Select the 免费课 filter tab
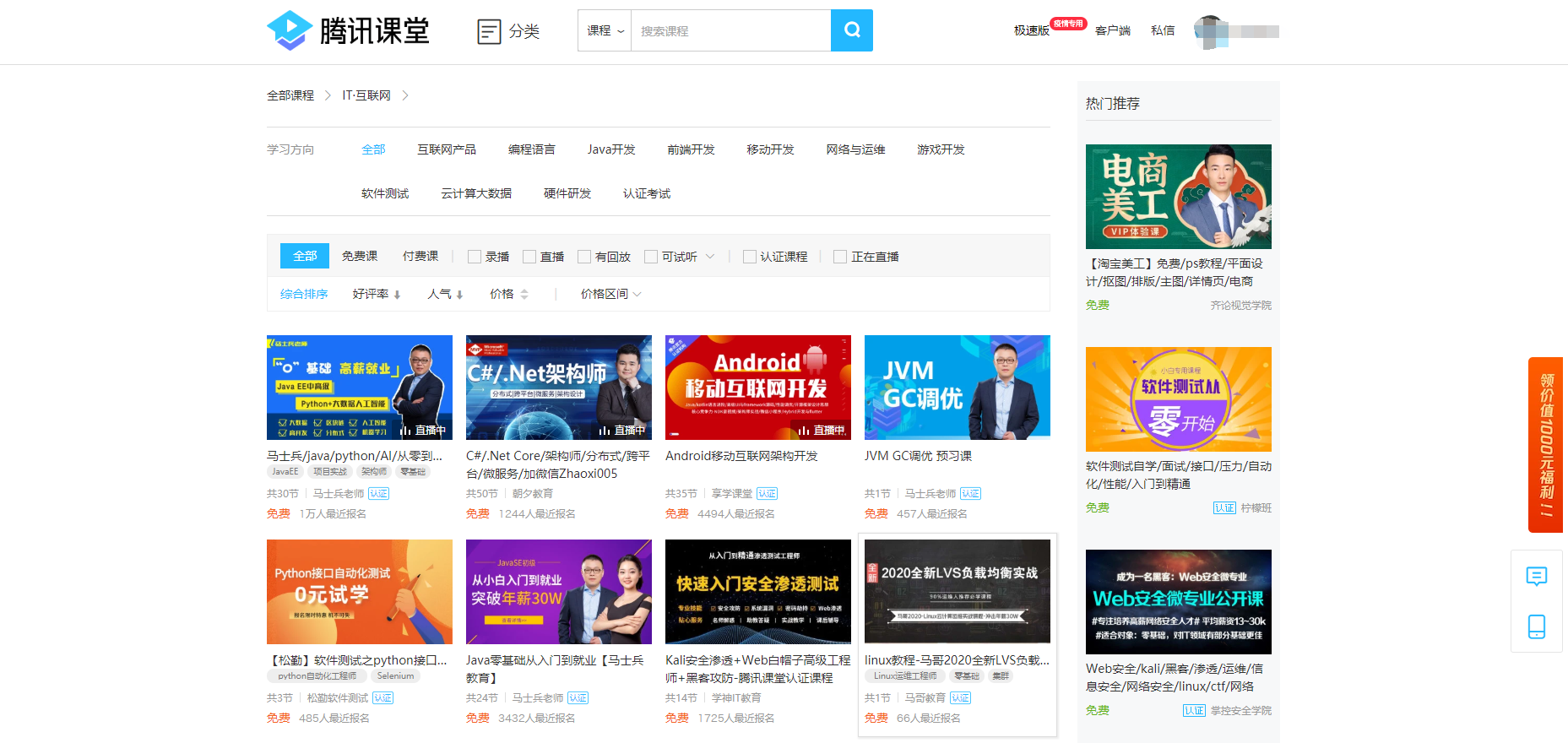The width and height of the screenshot is (1568, 743). [x=360, y=256]
